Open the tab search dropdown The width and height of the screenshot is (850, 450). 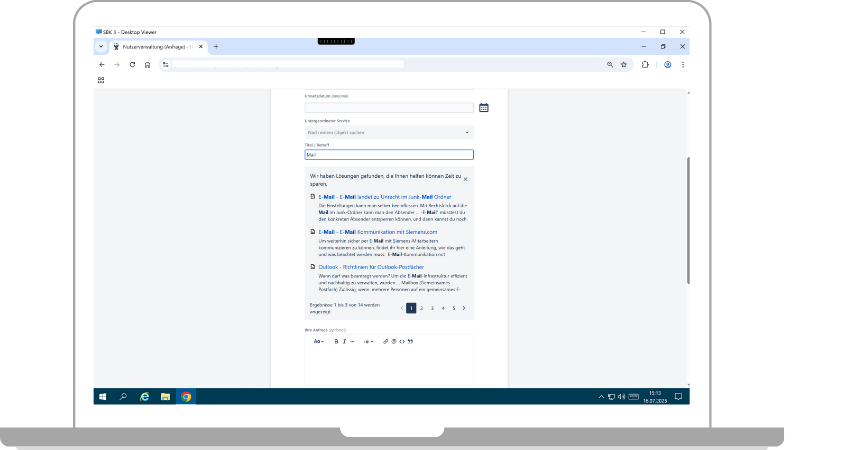(101, 47)
